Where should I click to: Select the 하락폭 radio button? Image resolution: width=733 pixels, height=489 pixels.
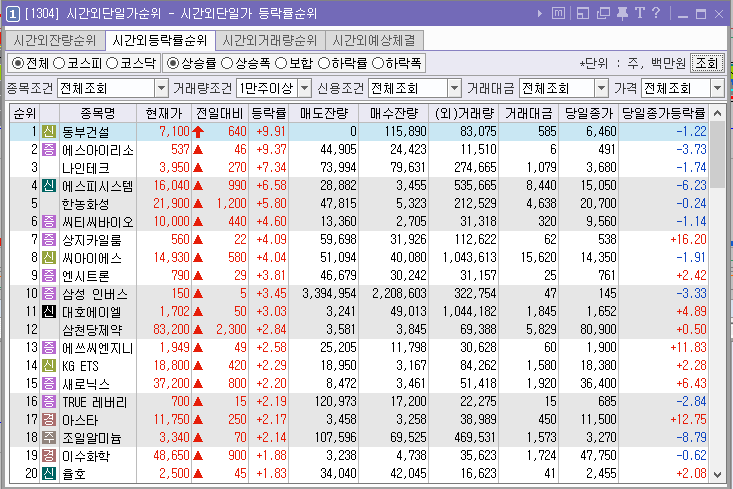pos(377,63)
